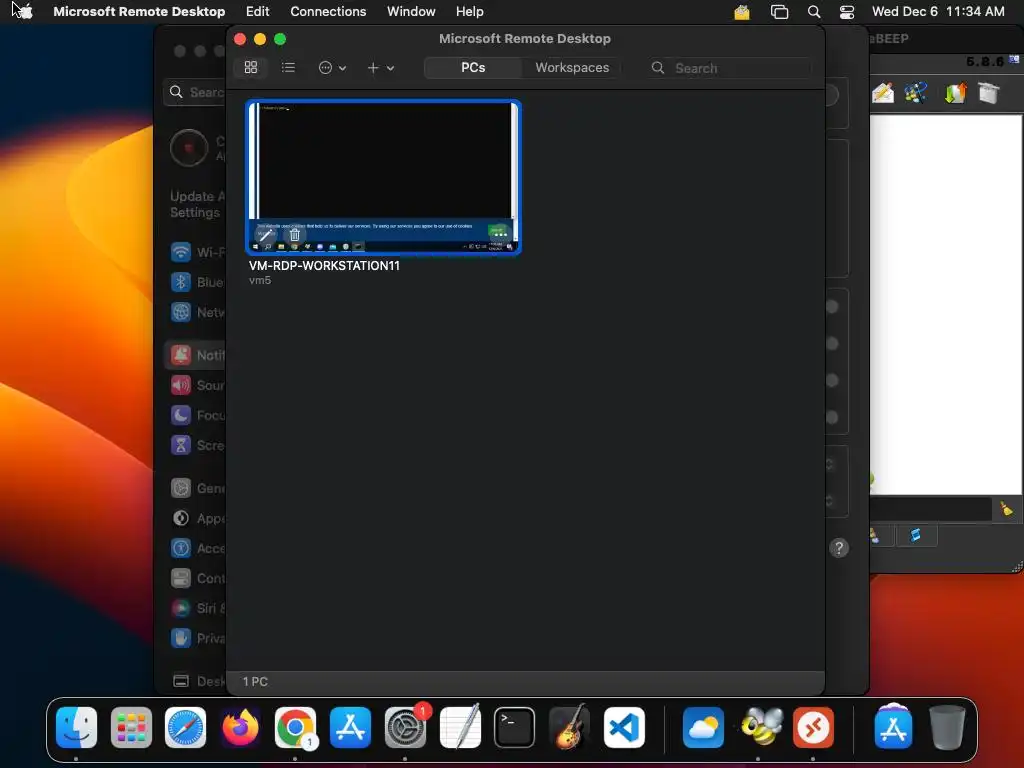The image size is (1024, 768).
Task: Open Control Center from menu bar
Action: pos(847,12)
